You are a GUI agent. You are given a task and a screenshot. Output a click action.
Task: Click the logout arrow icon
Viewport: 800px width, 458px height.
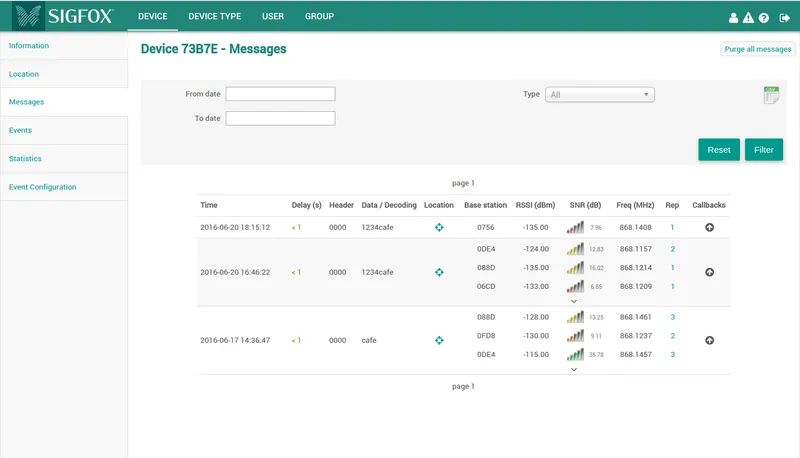784,18
